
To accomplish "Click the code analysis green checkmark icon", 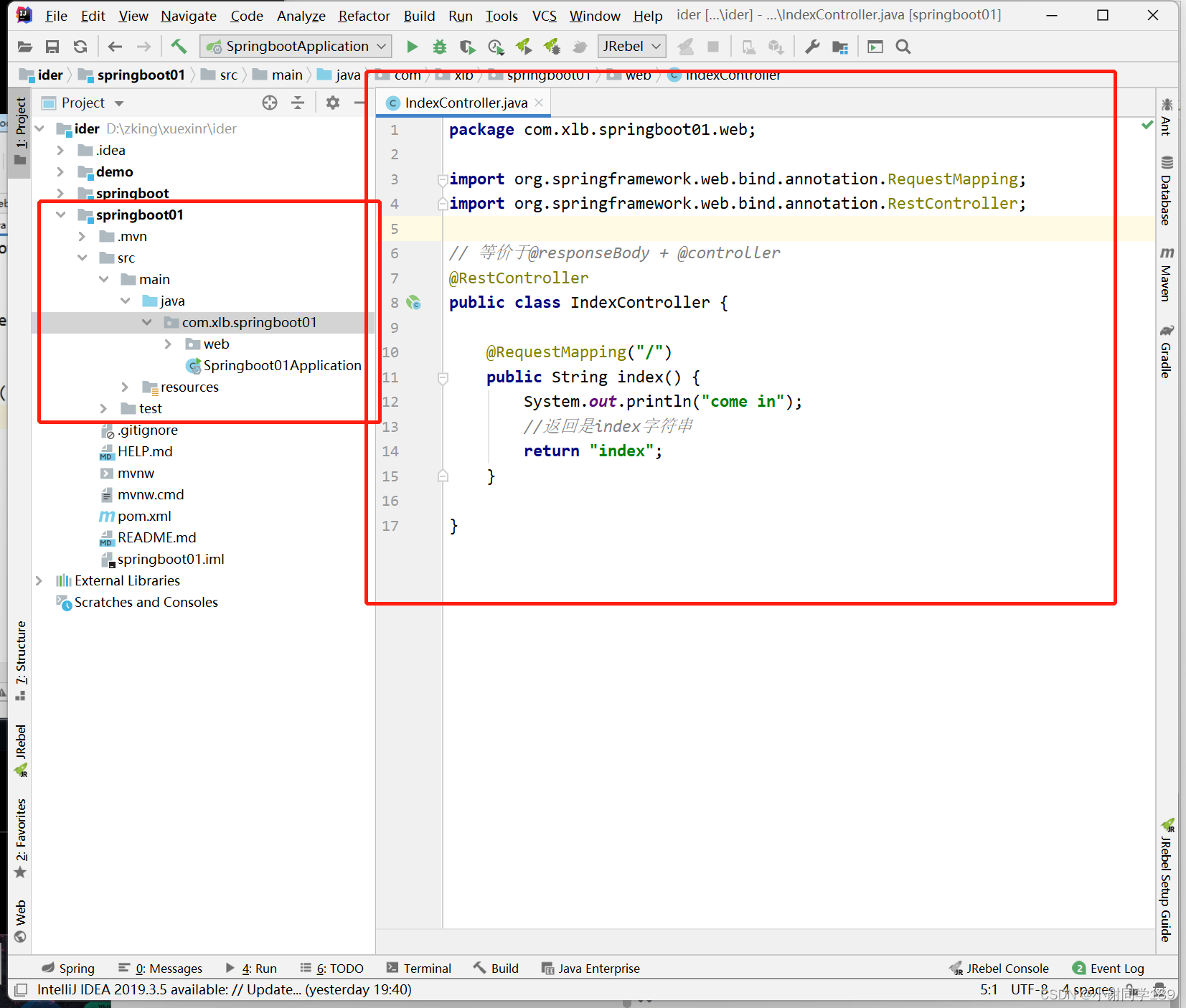I will click(x=1147, y=125).
